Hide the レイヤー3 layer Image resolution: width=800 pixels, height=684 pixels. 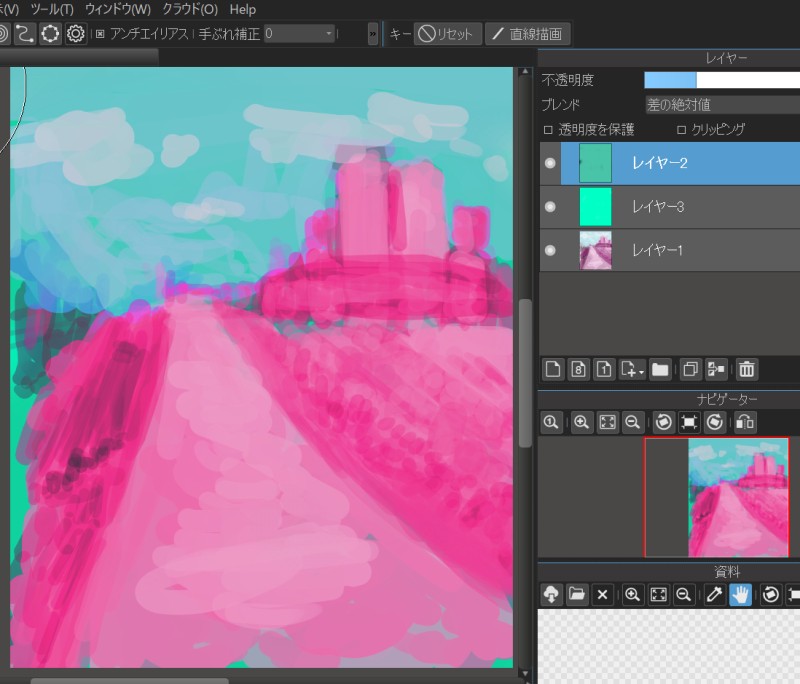click(550, 207)
